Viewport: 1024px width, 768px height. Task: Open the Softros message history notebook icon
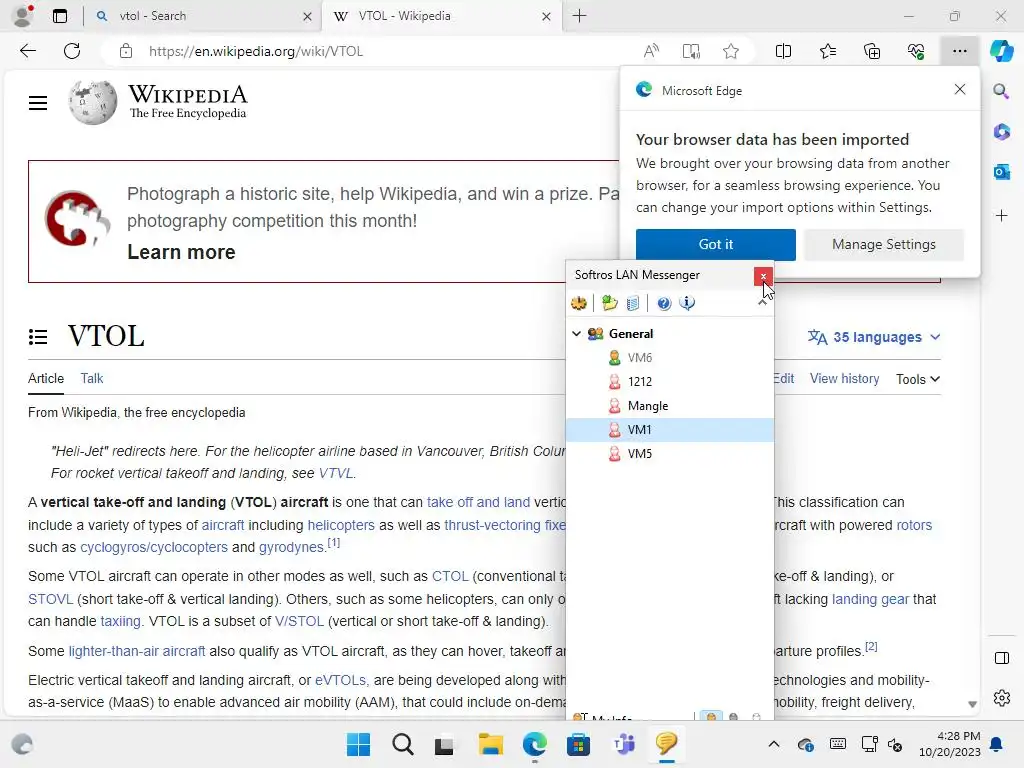click(x=633, y=303)
